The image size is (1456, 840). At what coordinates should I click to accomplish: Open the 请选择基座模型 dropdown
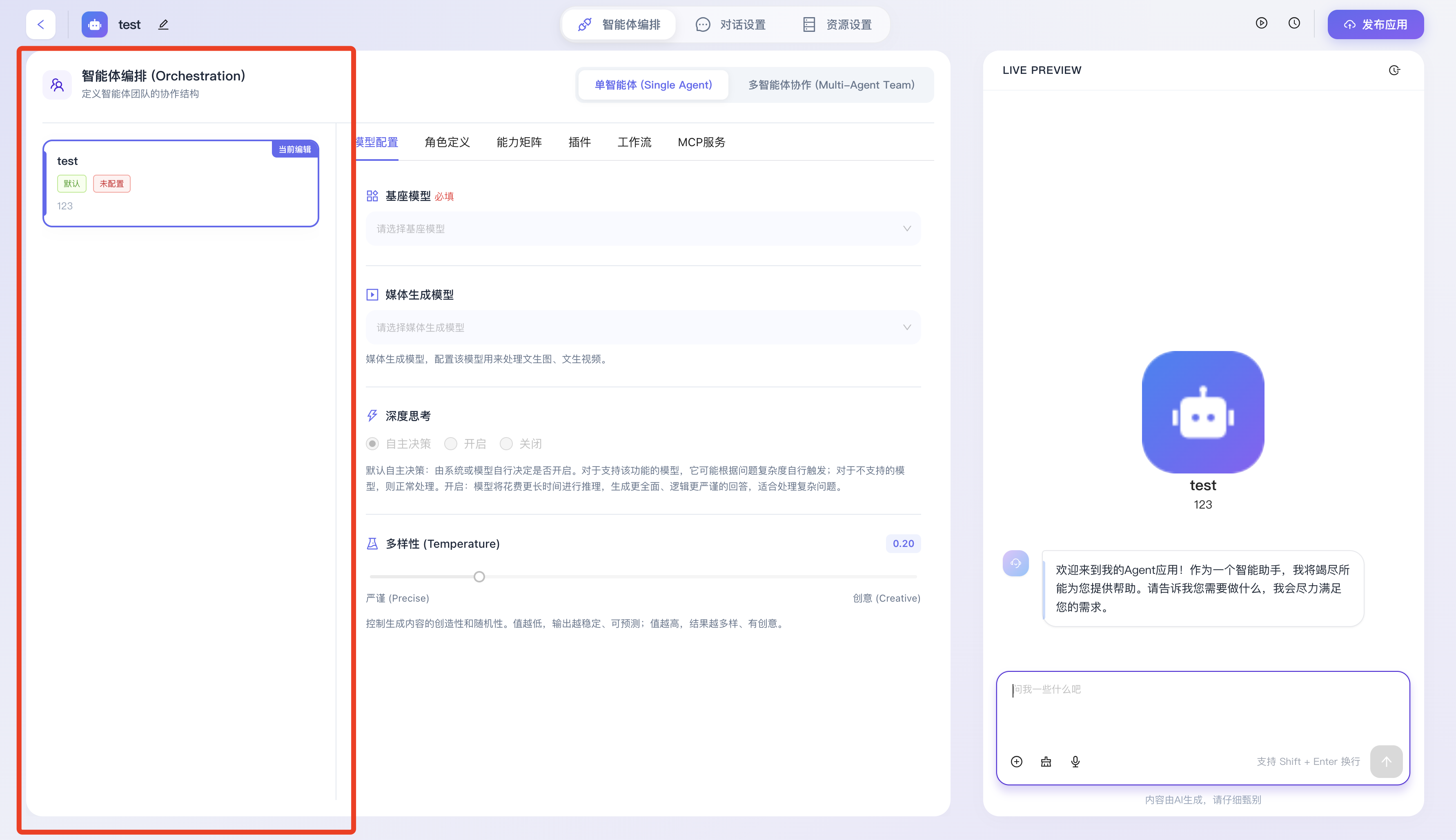click(x=642, y=229)
